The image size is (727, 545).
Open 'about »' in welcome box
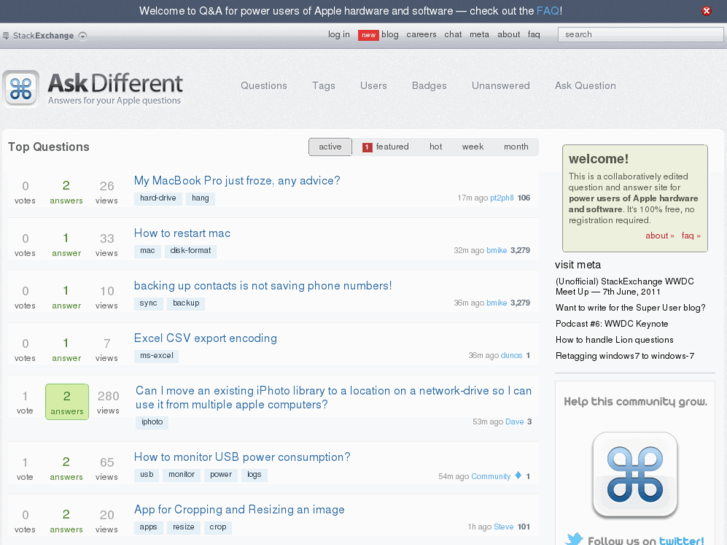point(660,236)
